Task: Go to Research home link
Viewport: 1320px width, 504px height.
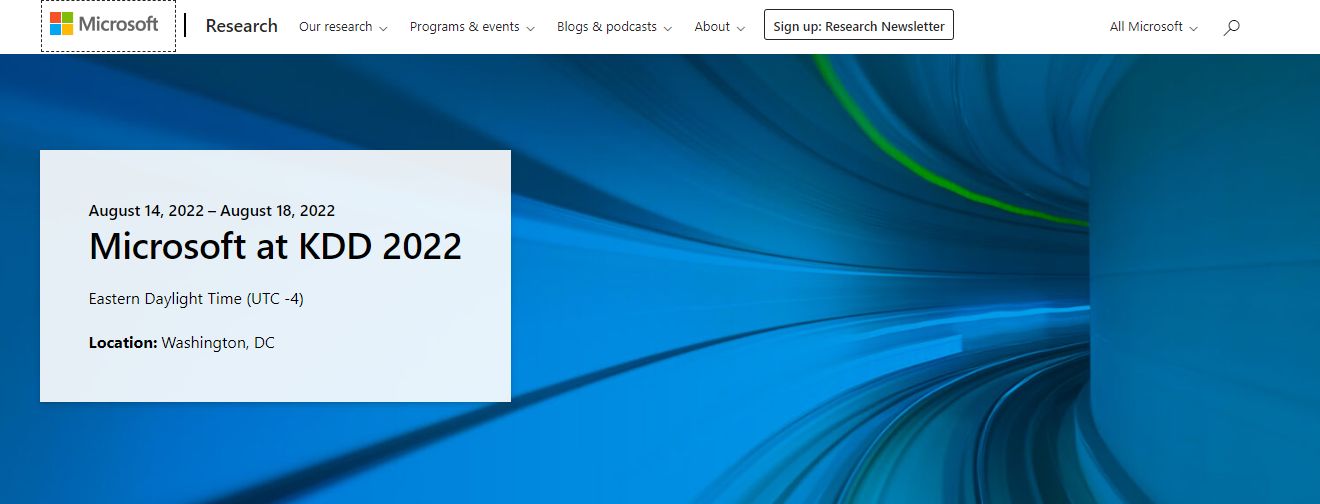Action: [241, 26]
